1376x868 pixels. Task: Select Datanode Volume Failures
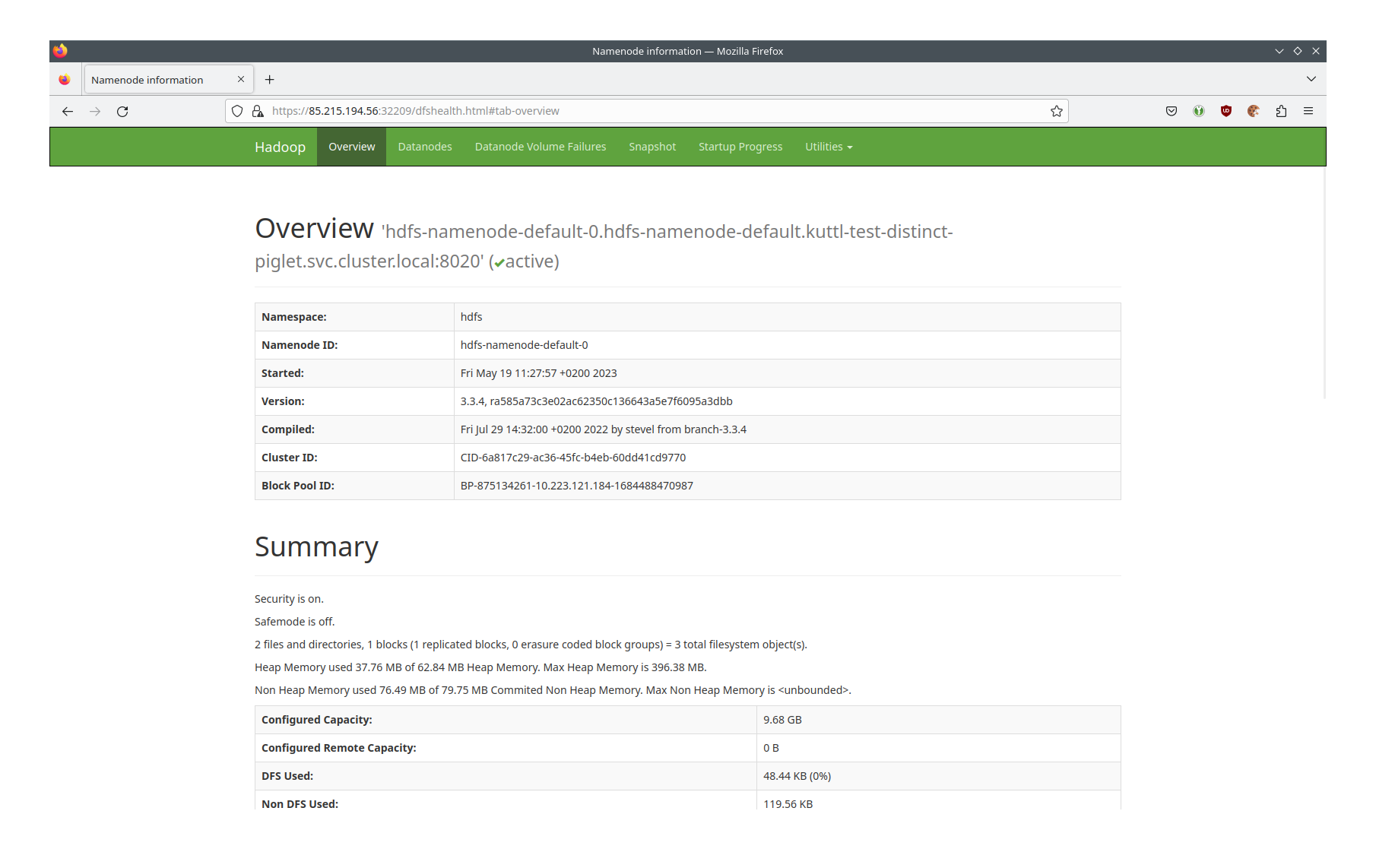point(541,146)
